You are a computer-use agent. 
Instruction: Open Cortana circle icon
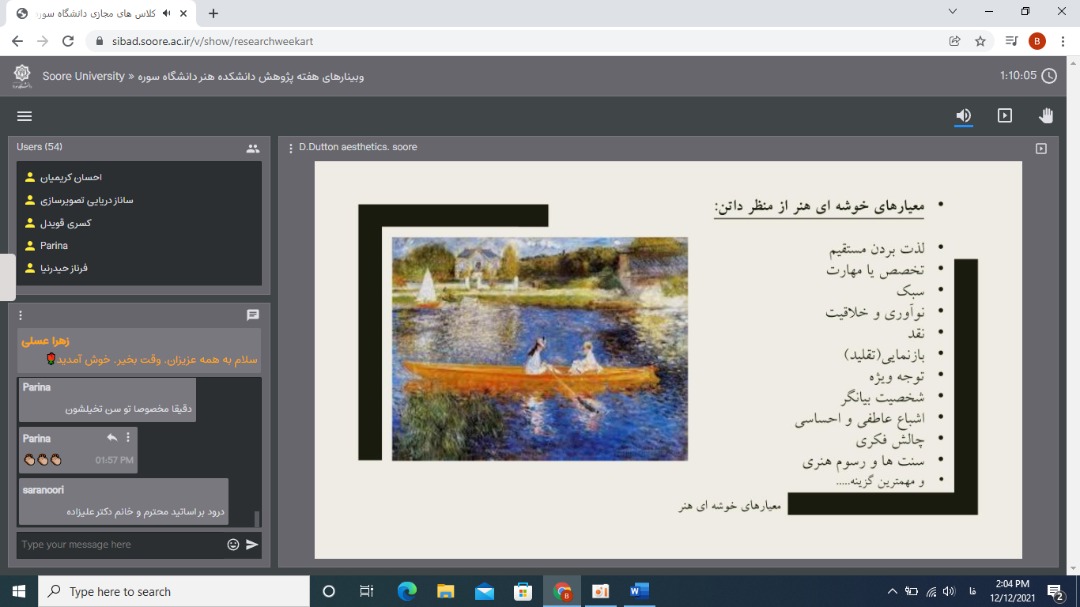click(x=329, y=591)
